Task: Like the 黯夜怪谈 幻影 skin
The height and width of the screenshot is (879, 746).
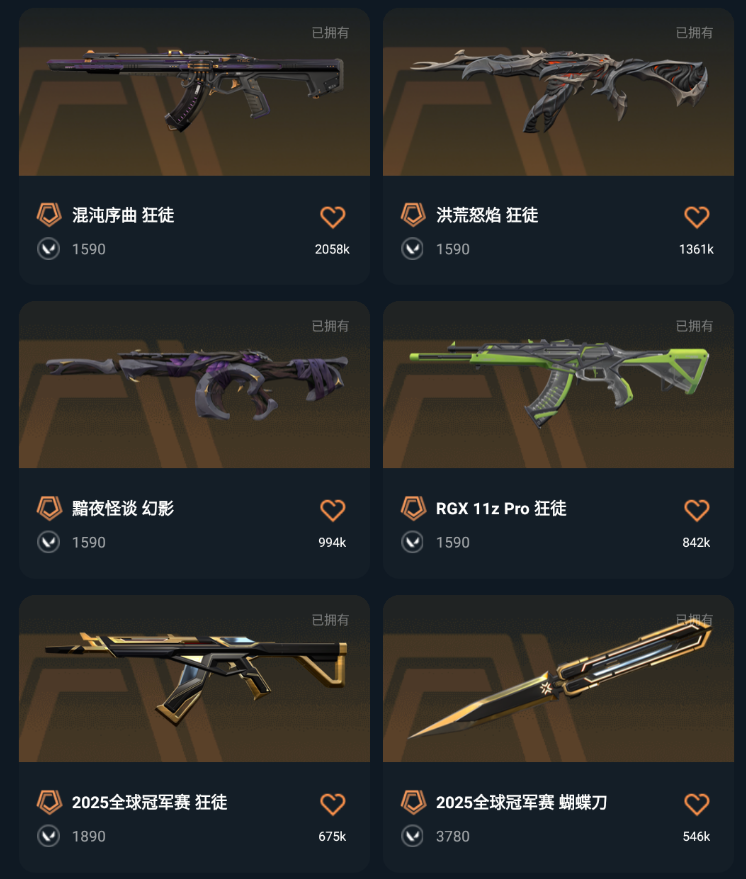Action: [332, 510]
